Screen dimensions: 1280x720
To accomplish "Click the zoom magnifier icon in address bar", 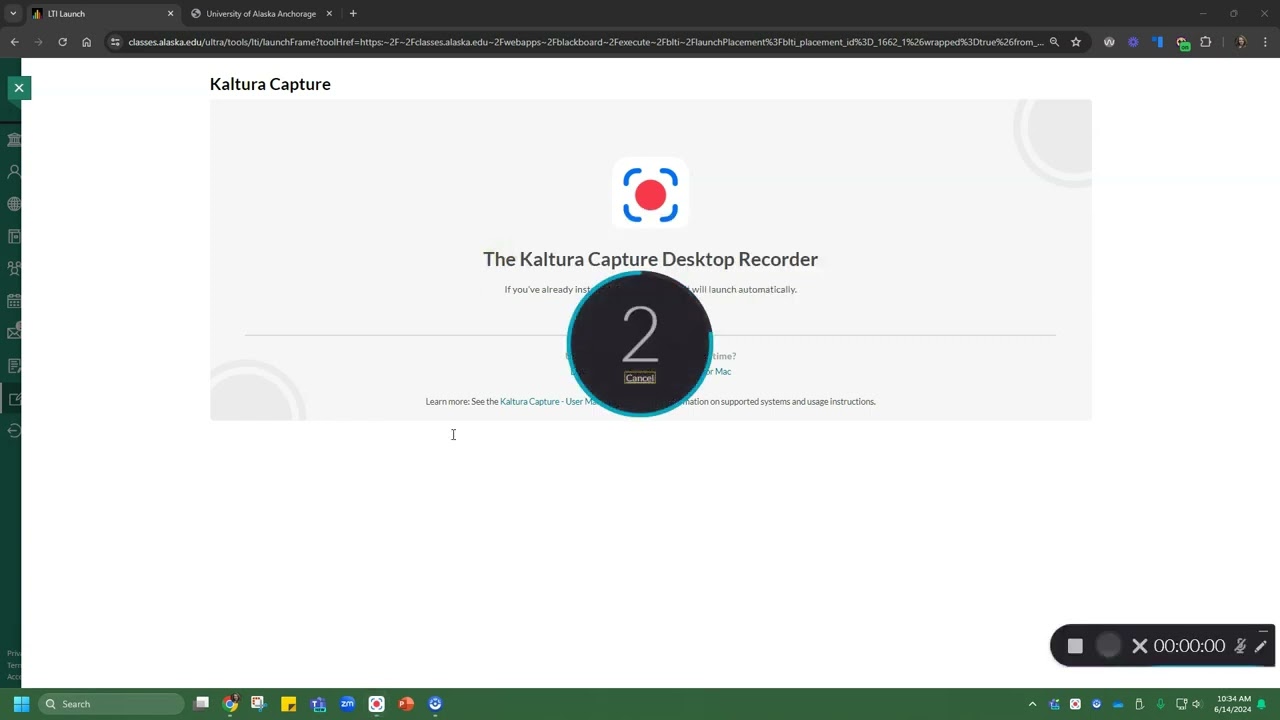I will click(1054, 42).
